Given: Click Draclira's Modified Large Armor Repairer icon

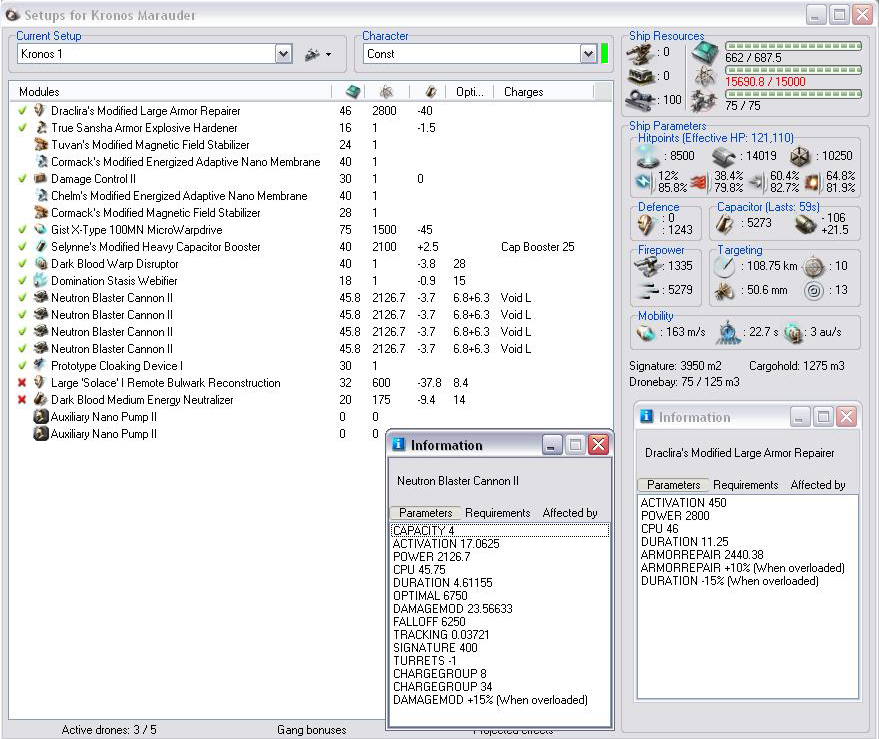Looking at the screenshot, I should point(41,111).
